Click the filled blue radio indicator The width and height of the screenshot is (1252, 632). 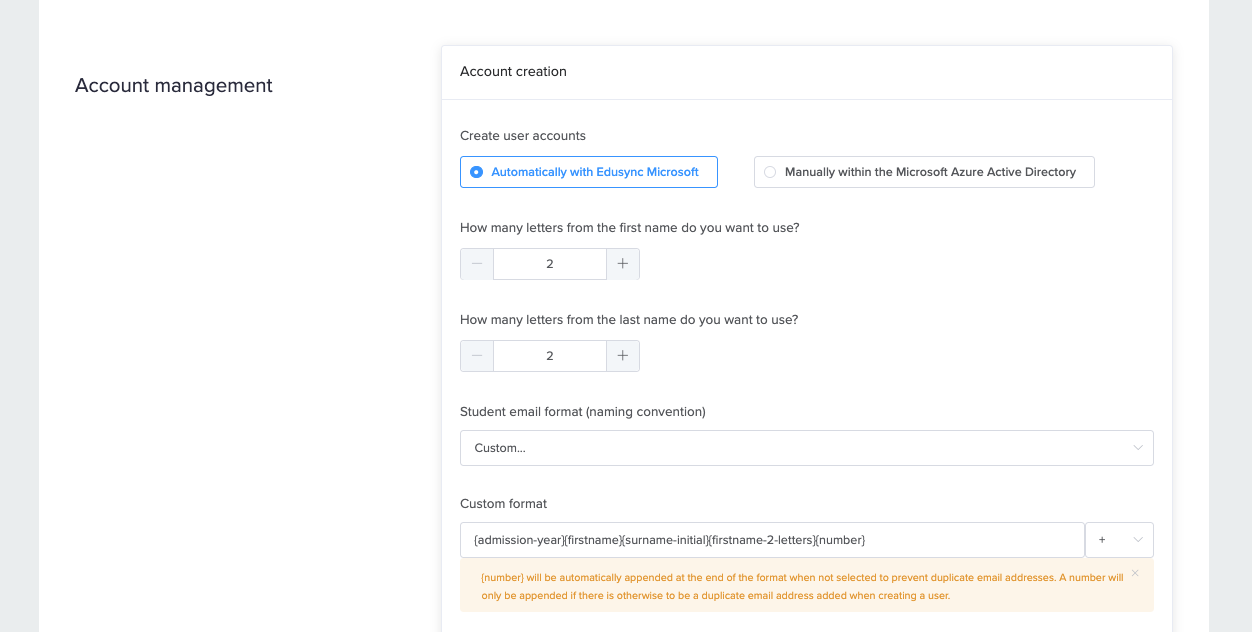tap(476, 171)
